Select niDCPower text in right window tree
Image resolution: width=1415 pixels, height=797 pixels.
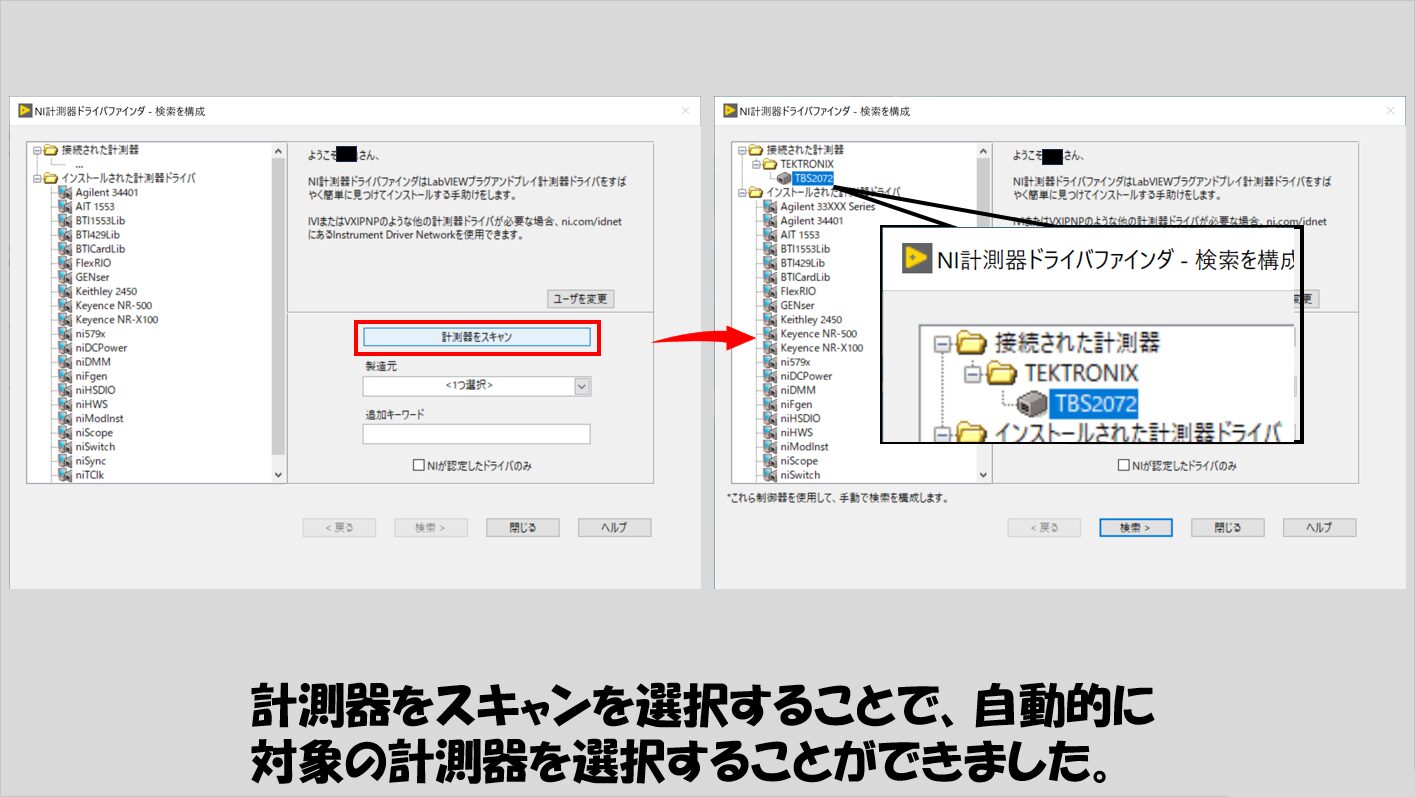click(806, 376)
